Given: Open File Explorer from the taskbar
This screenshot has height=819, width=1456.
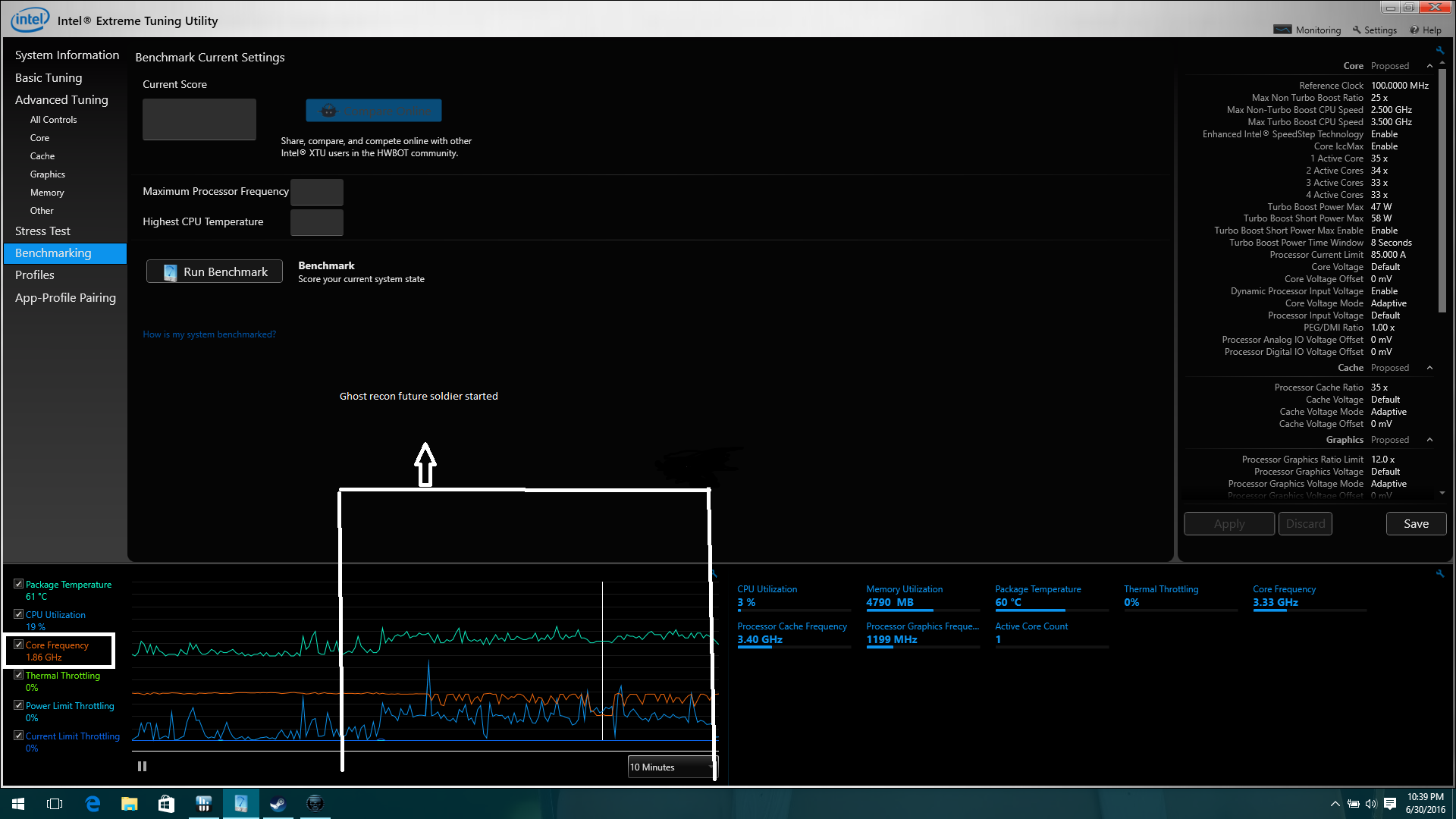Looking at the screenshot, I should tap(130, 804).
